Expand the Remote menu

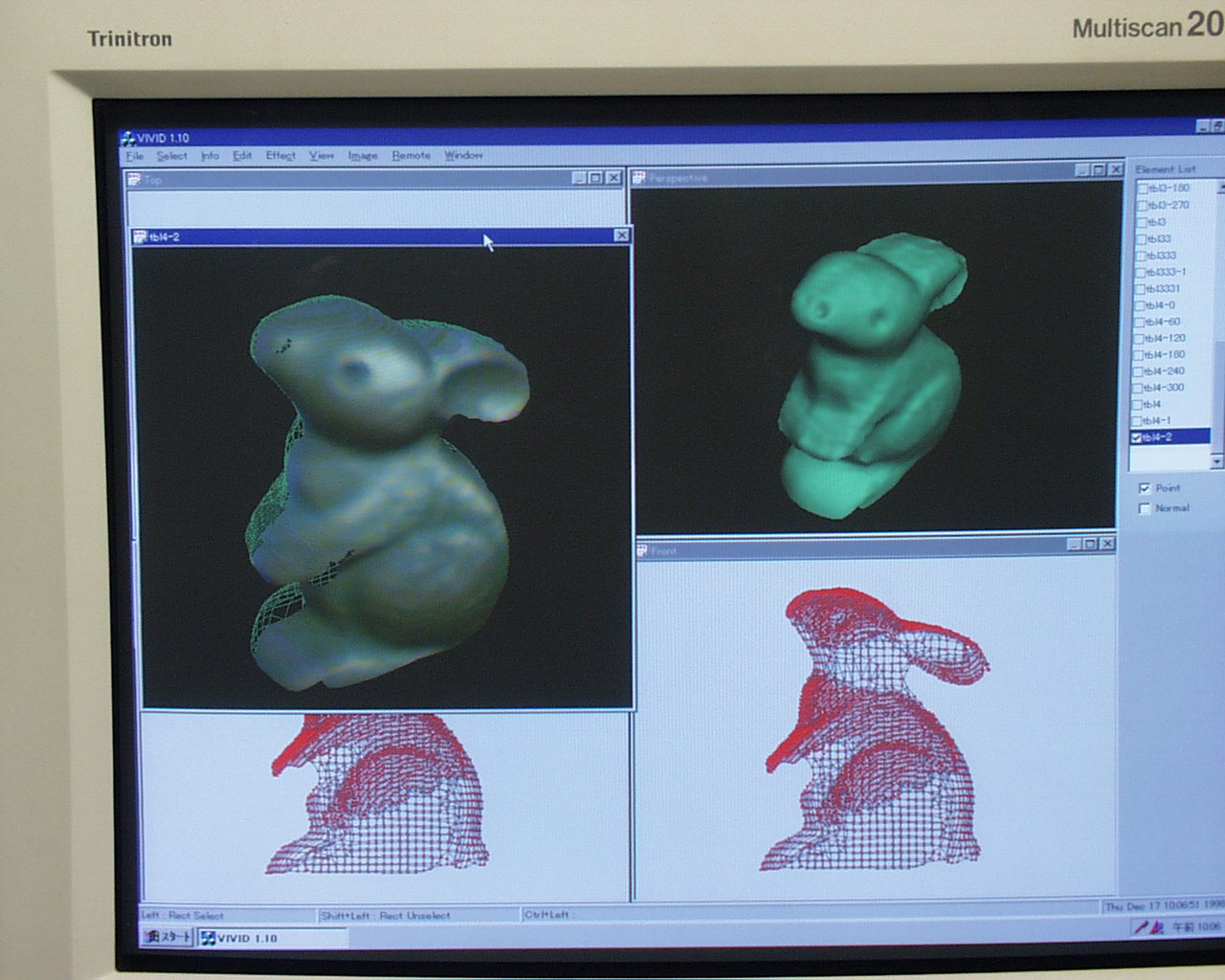pos(411,156)
